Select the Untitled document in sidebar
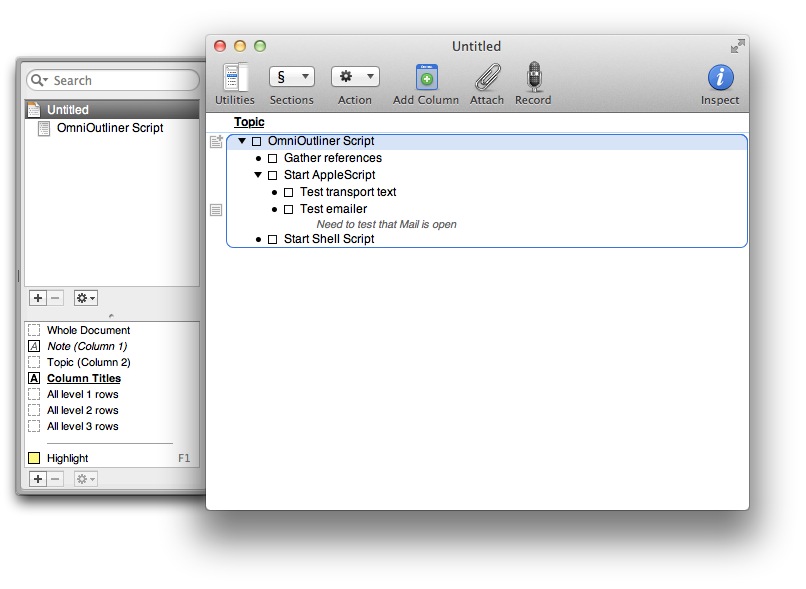Viewport: 806px width, 589px height. pyautogui.click(x=112, y=109)
